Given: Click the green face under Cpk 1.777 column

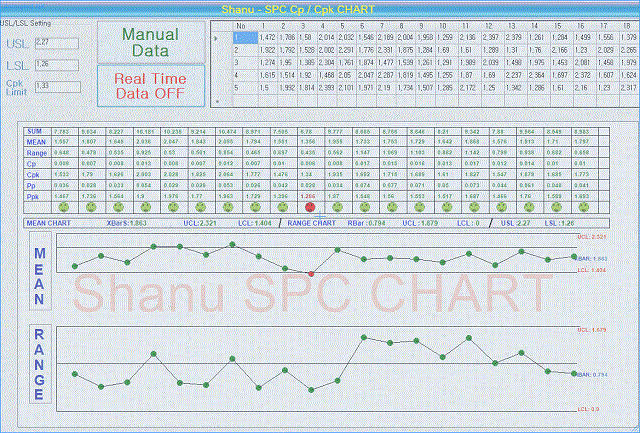Looking at the screenshot, I should 255,207.
